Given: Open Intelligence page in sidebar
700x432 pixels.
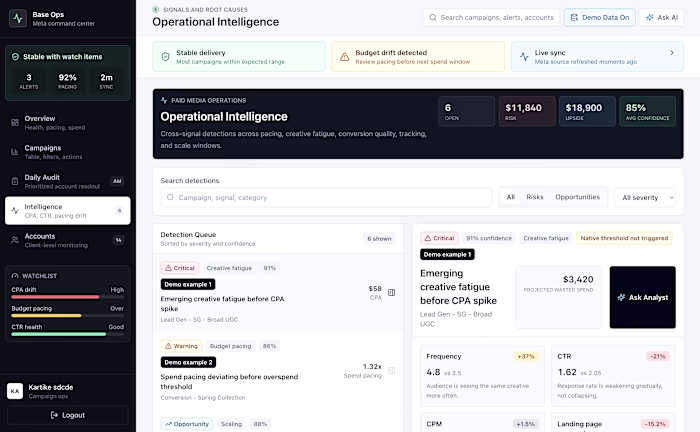Looking at the screenshot, I should click(x=67, y=211).
